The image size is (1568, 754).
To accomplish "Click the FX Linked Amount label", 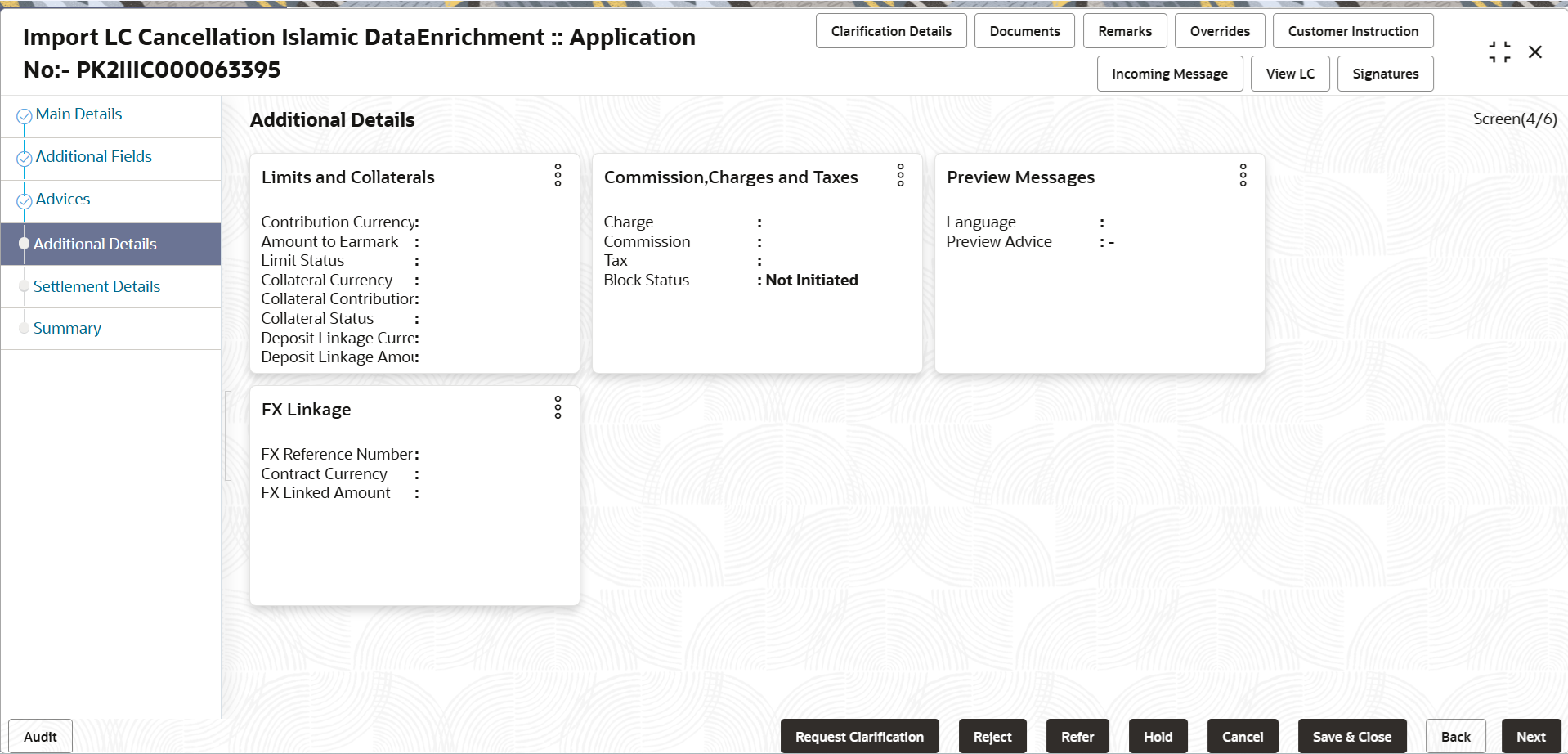I will point(325,493).
